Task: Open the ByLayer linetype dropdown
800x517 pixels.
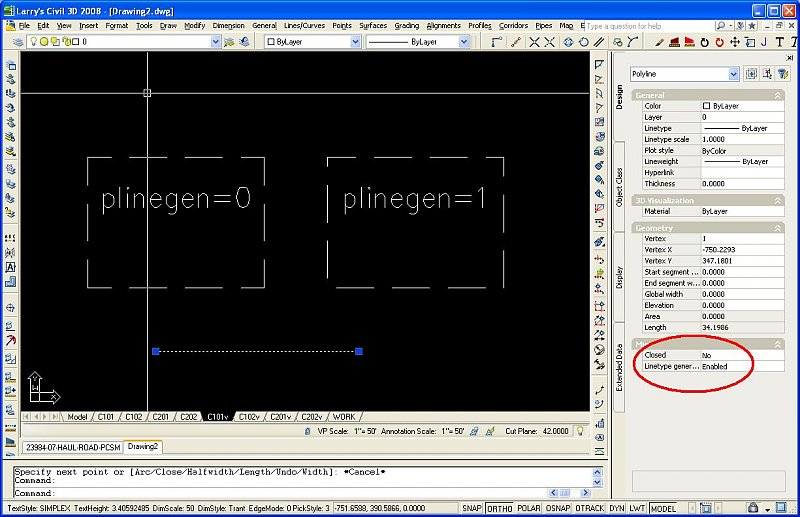Action: point(463,42)
